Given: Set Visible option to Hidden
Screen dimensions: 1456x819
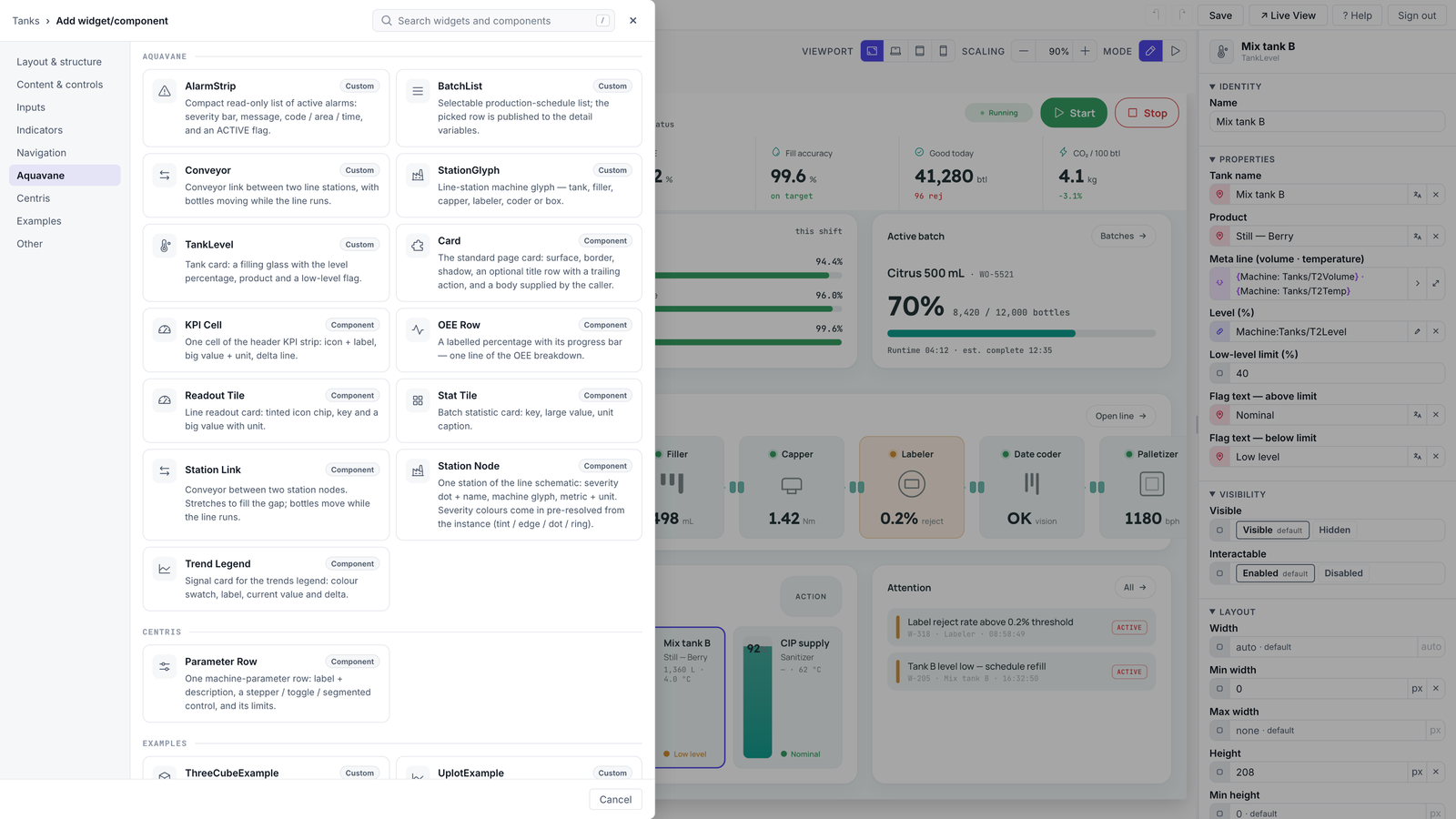Looking at the screenshot, I should pyautogui.click(x=1334, y=530).
